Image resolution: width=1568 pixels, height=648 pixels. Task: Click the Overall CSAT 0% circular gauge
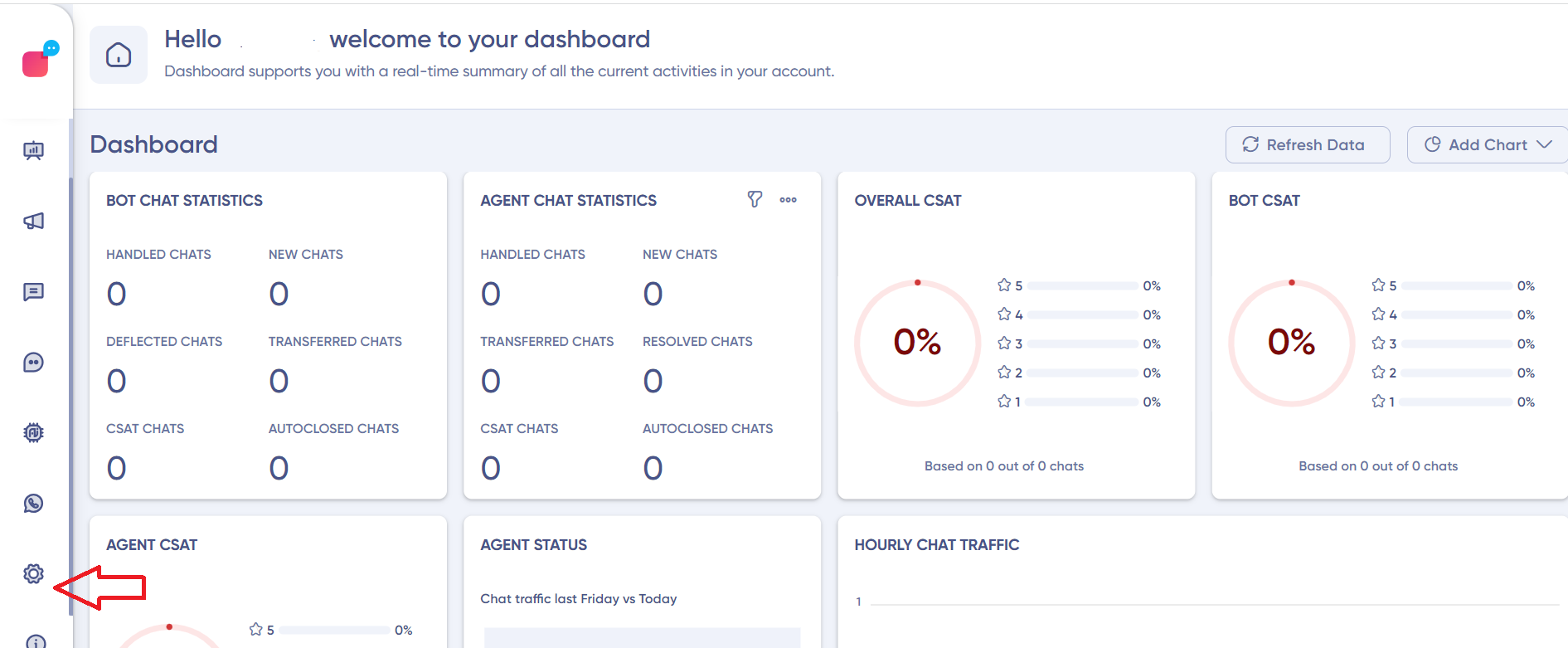(x=917, y=343)
